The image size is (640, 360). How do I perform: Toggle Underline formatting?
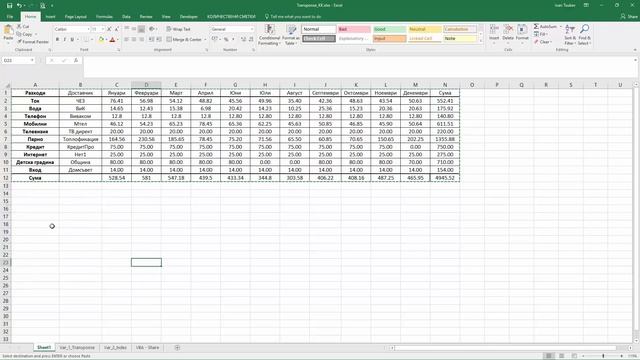(72, 40)
